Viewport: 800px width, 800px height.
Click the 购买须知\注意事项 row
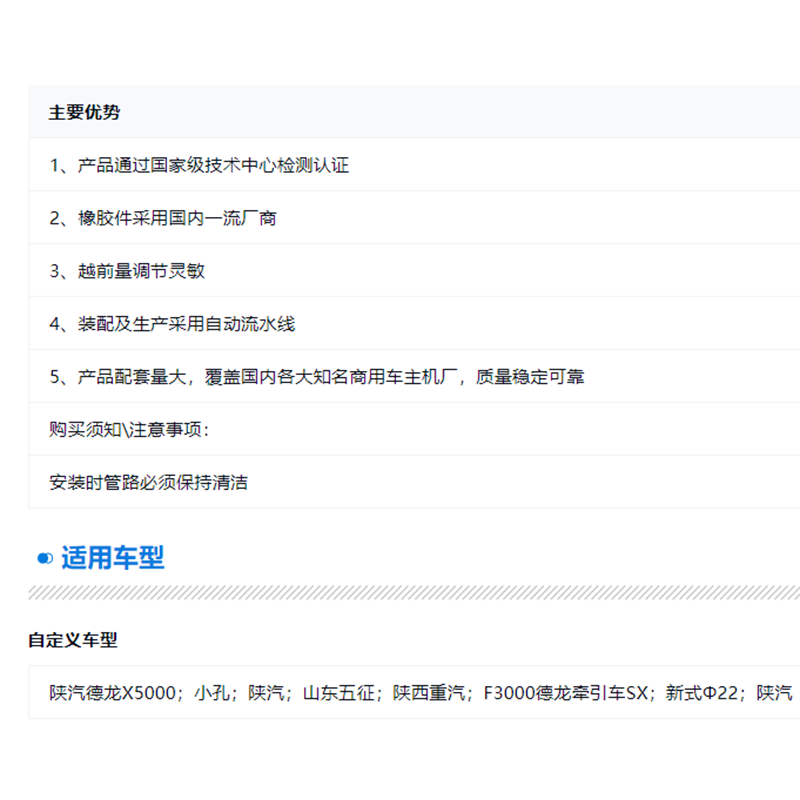coord(130,430)
